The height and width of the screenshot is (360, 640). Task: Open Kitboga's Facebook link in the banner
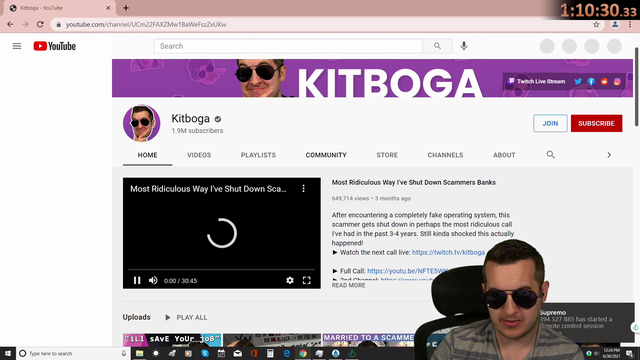[591, 81]
